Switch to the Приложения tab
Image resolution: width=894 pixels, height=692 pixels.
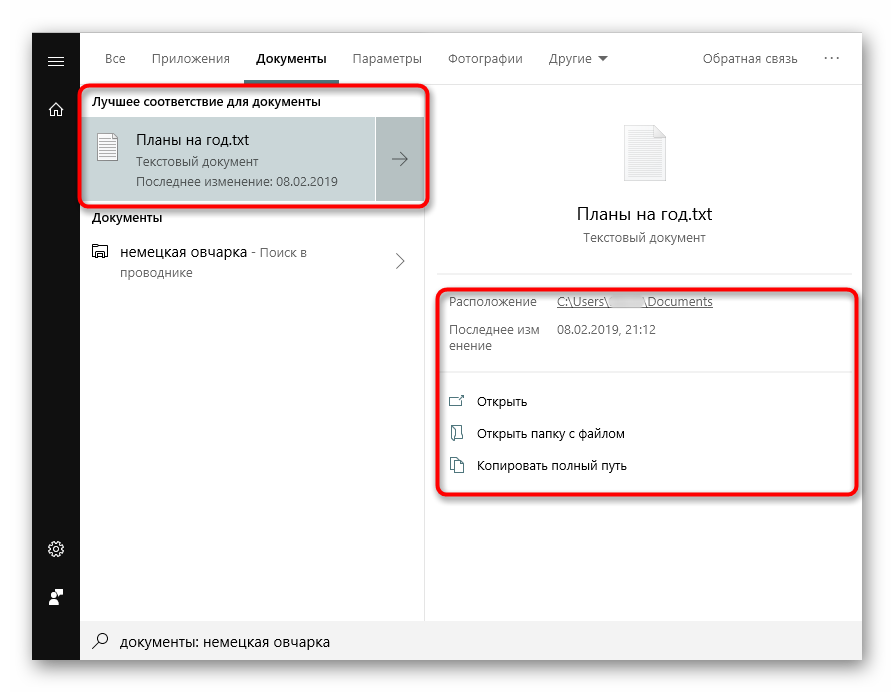pyautogui.click(x=190, y=59)
